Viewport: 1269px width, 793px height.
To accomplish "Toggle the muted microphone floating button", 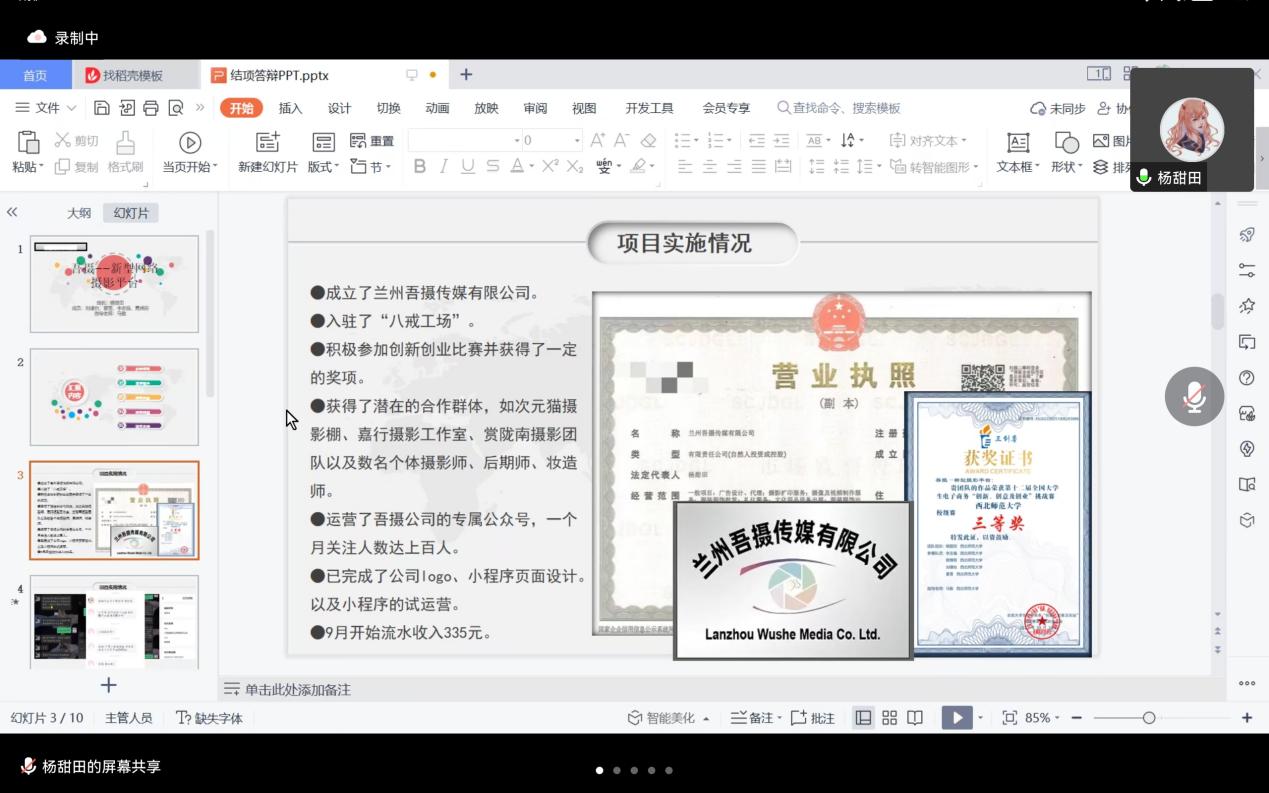I will (1194, 397).
